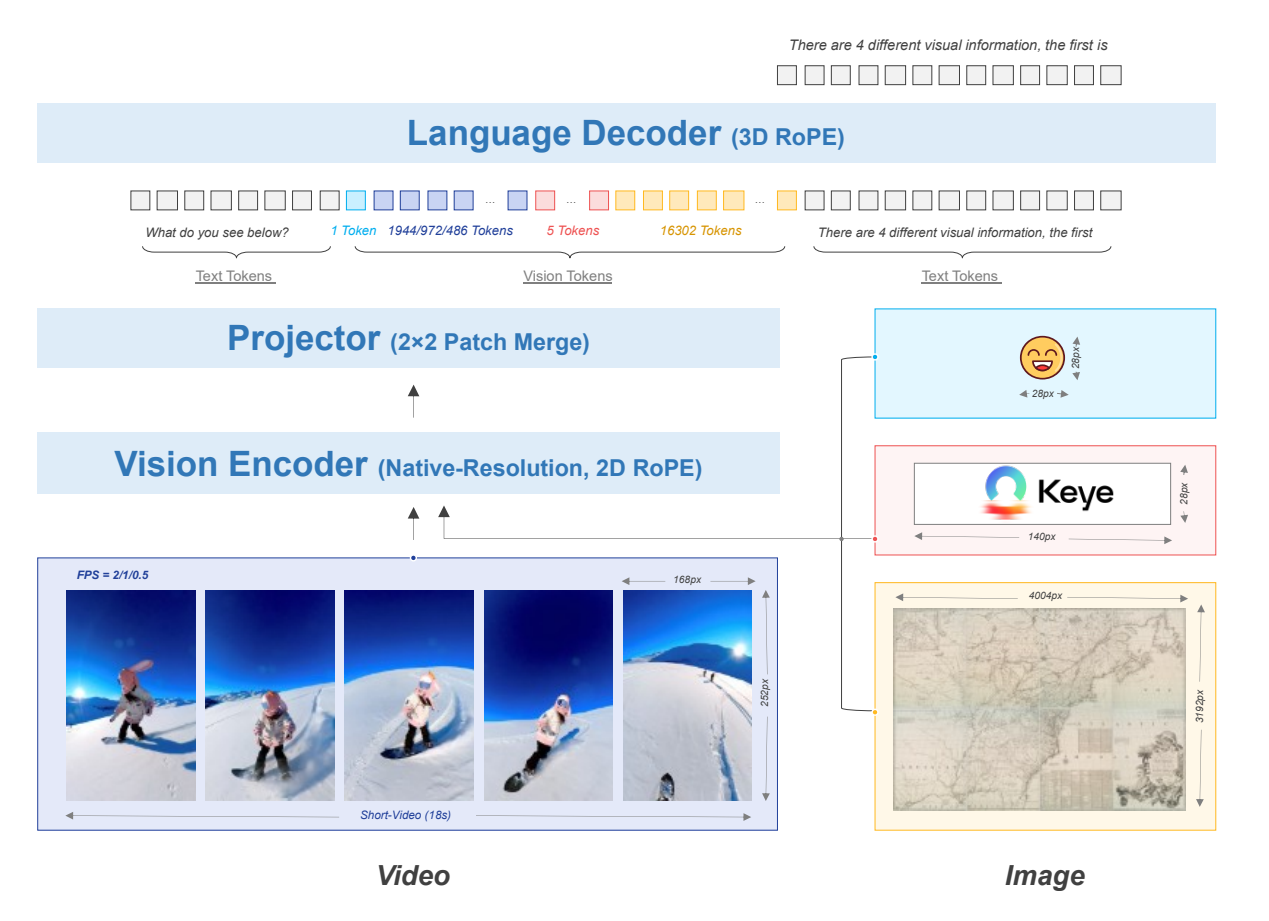This screenshot has width=1269, height=921.
Task: Open the antique map image
Action: pos(1039,709)
